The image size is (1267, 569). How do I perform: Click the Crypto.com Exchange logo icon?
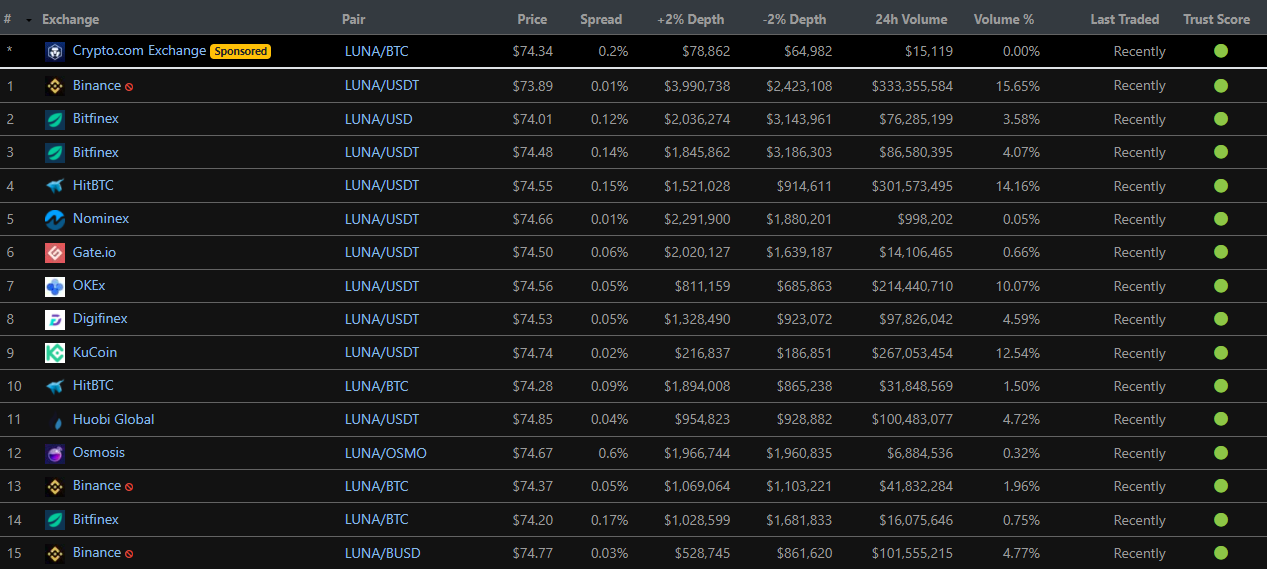point(55,52)
